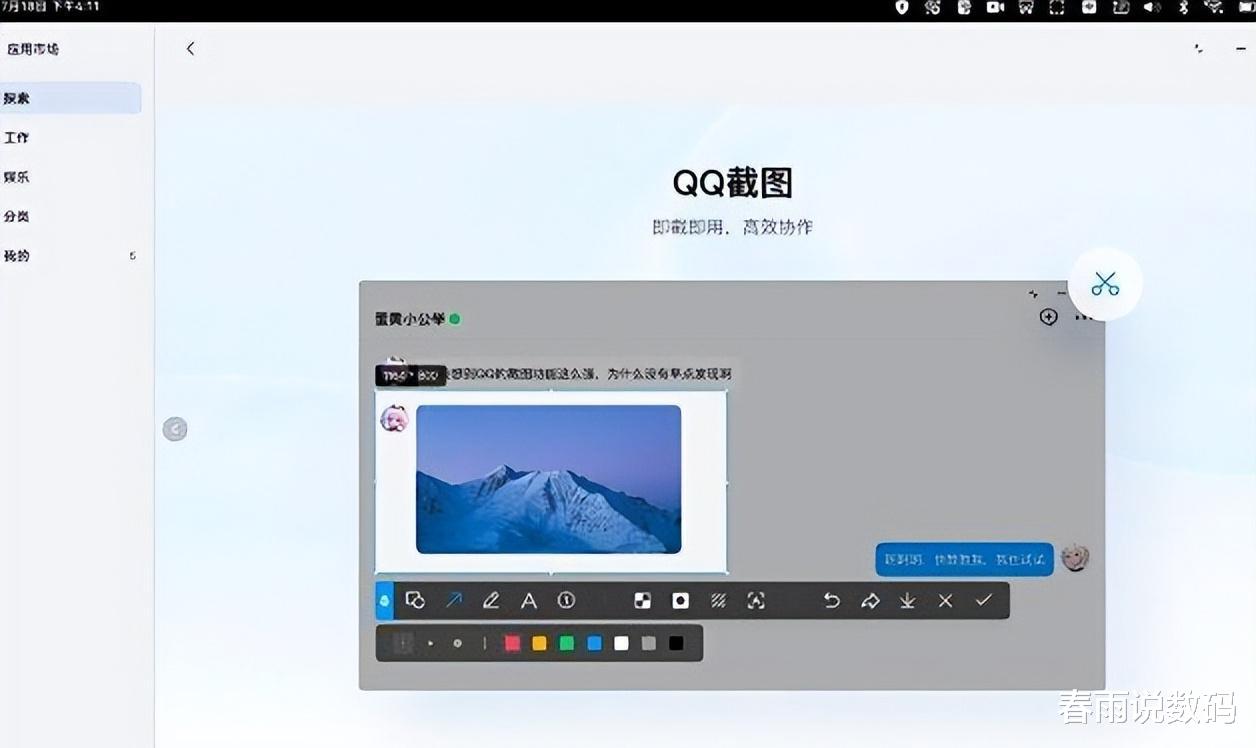
Task: Download the screenshot with save icon
Action: pos(907,600)
